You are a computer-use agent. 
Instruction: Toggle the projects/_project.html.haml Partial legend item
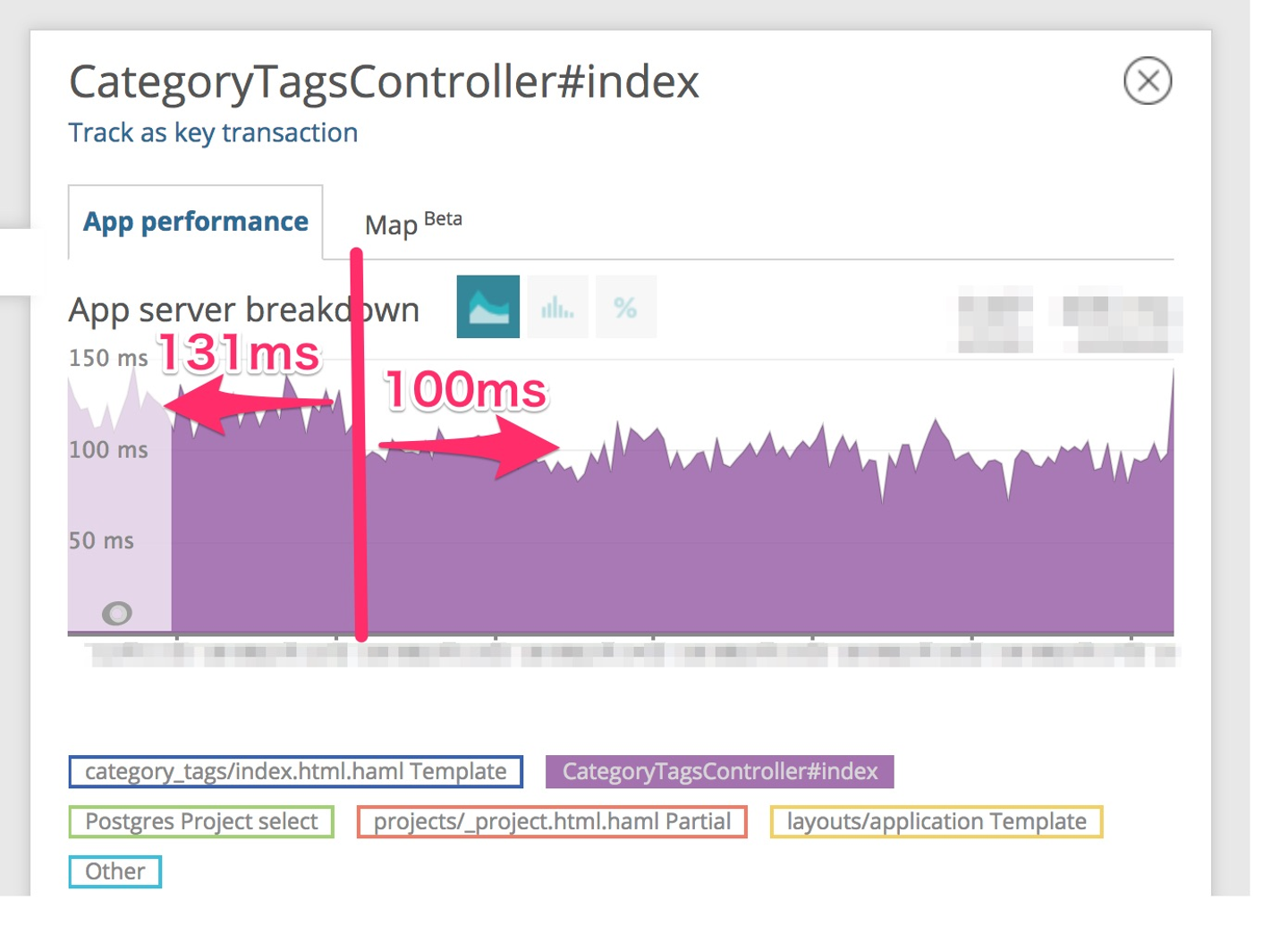(x=552, y=821)
